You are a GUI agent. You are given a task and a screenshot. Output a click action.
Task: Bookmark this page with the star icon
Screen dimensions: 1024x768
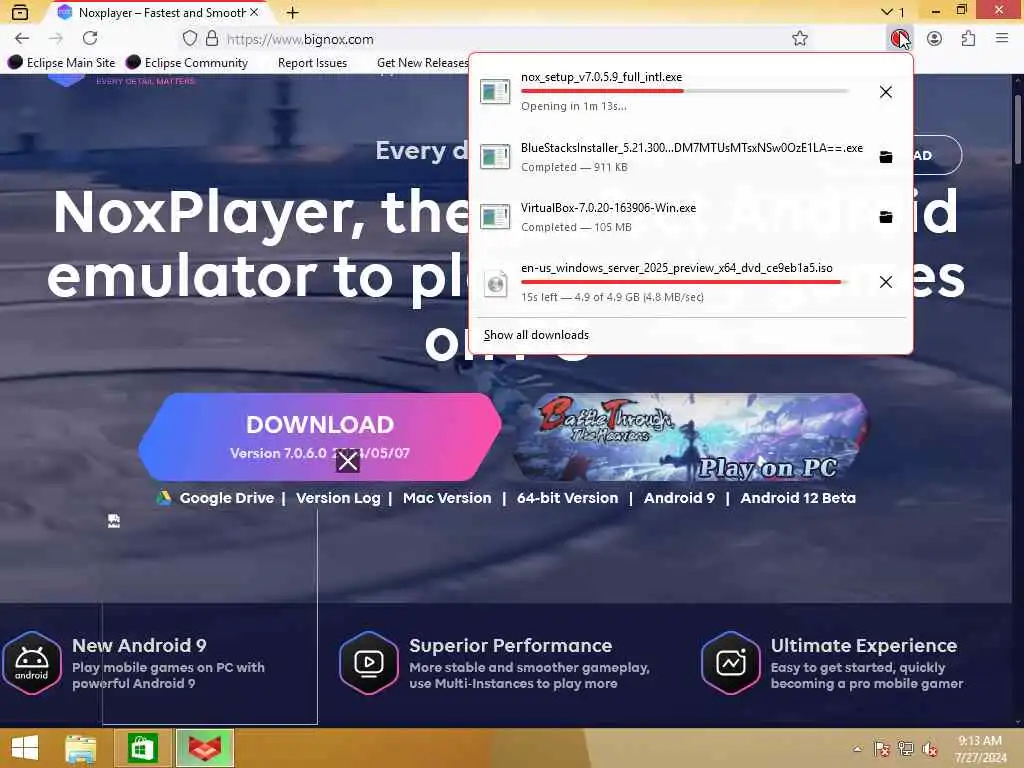pyautogui.click(x=800, y=39)
